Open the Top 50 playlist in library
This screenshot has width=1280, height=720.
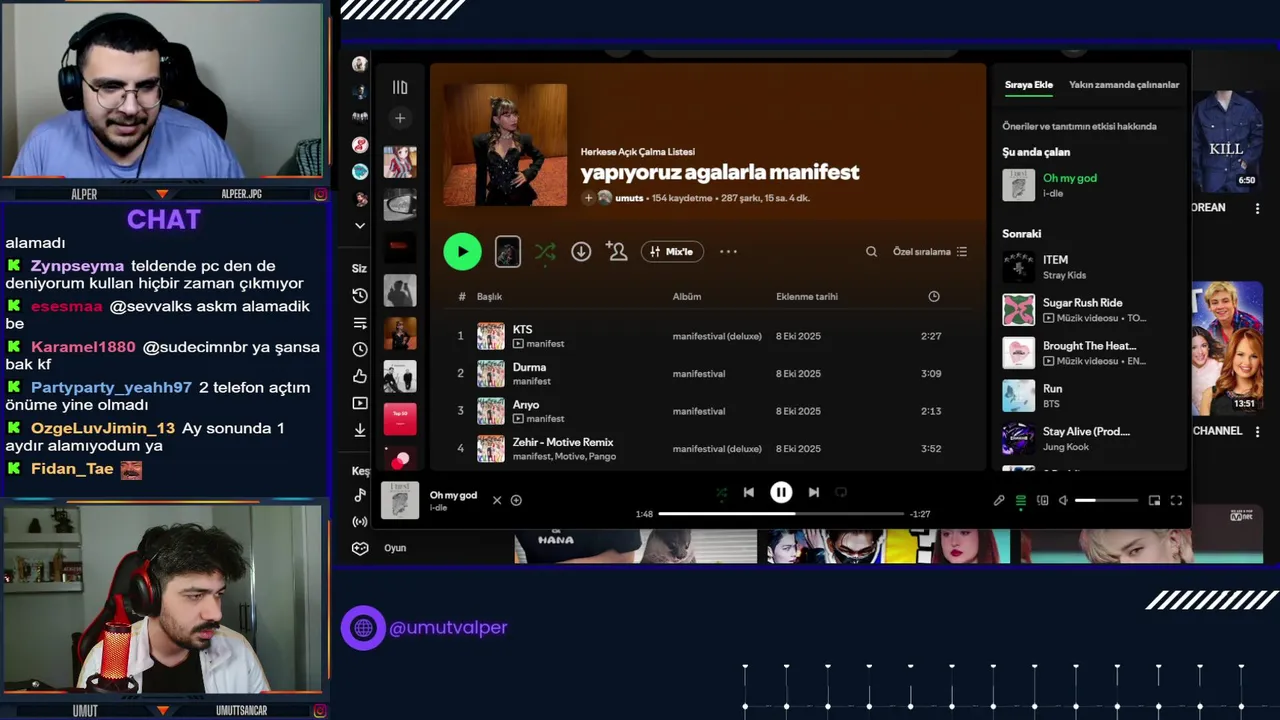pos(400,419)
